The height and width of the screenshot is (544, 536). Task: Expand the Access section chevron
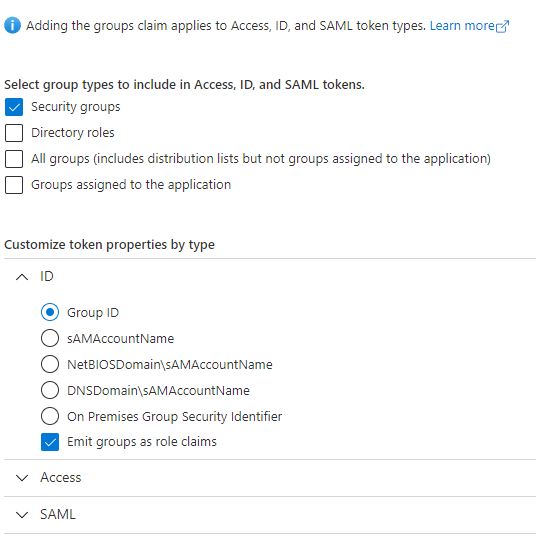coord(22,478)
